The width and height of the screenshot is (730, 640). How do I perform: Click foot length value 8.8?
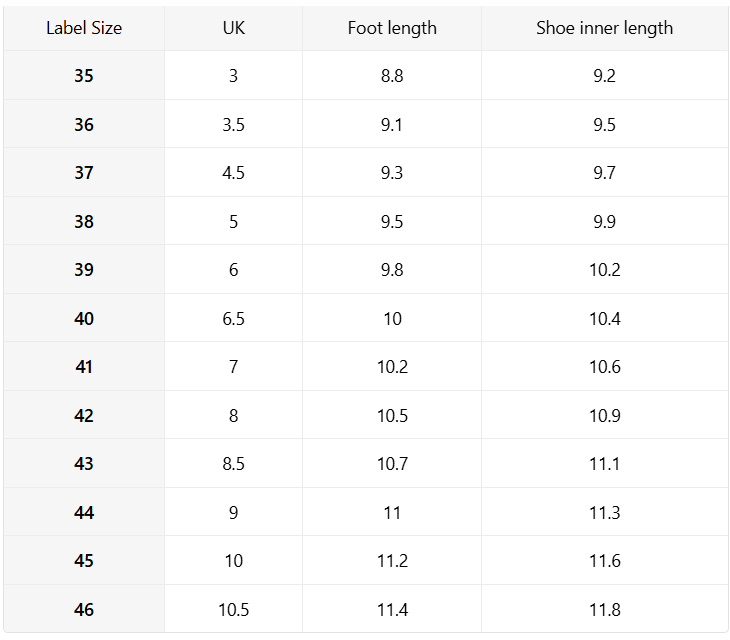pos(392,76)
